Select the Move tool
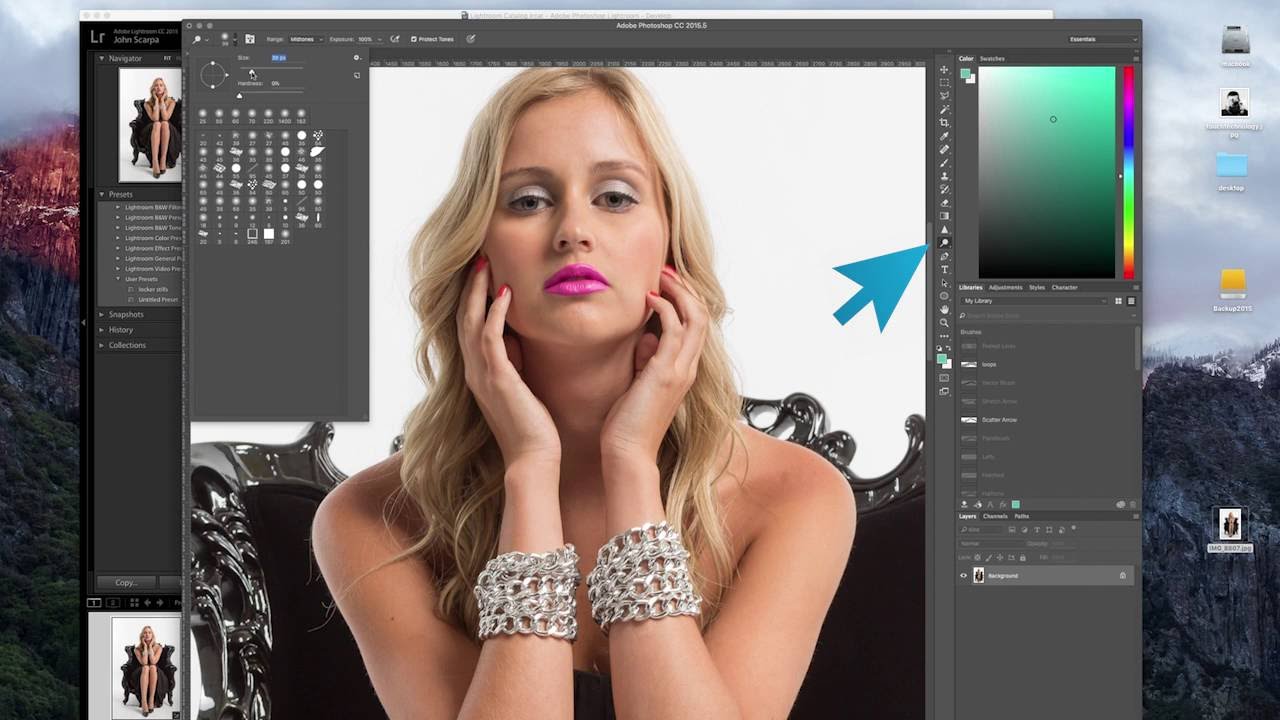Image resolution: width=1280 pixels, height=720 pixels. click(x=944, y=70)
